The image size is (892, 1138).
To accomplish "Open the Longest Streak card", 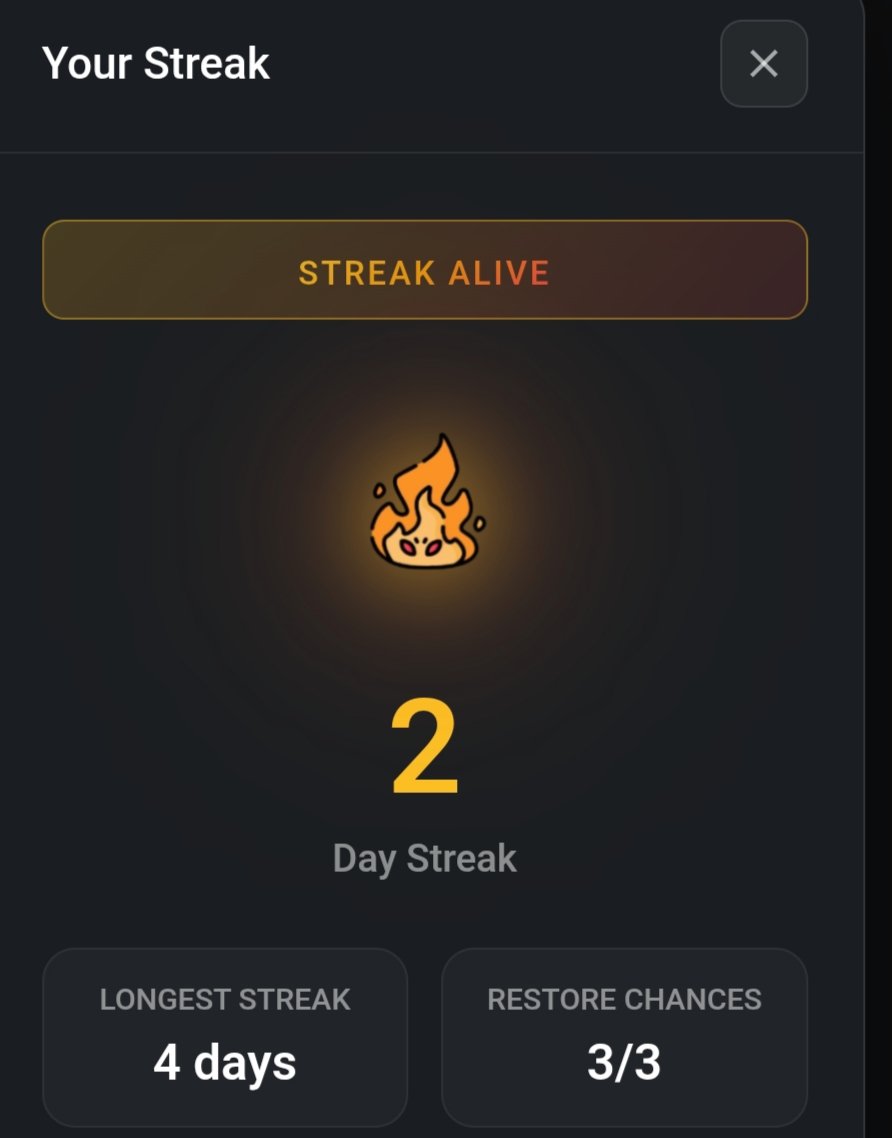I will point(225,1037).
